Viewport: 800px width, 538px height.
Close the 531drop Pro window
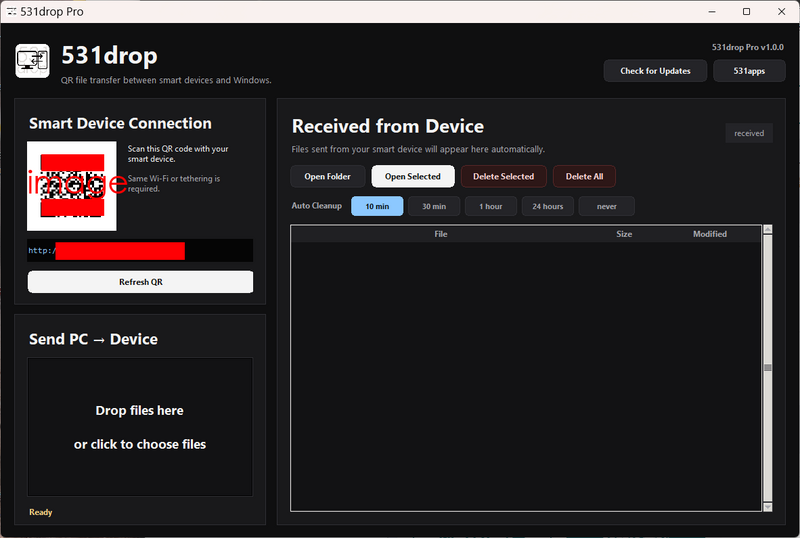point(781,11)
